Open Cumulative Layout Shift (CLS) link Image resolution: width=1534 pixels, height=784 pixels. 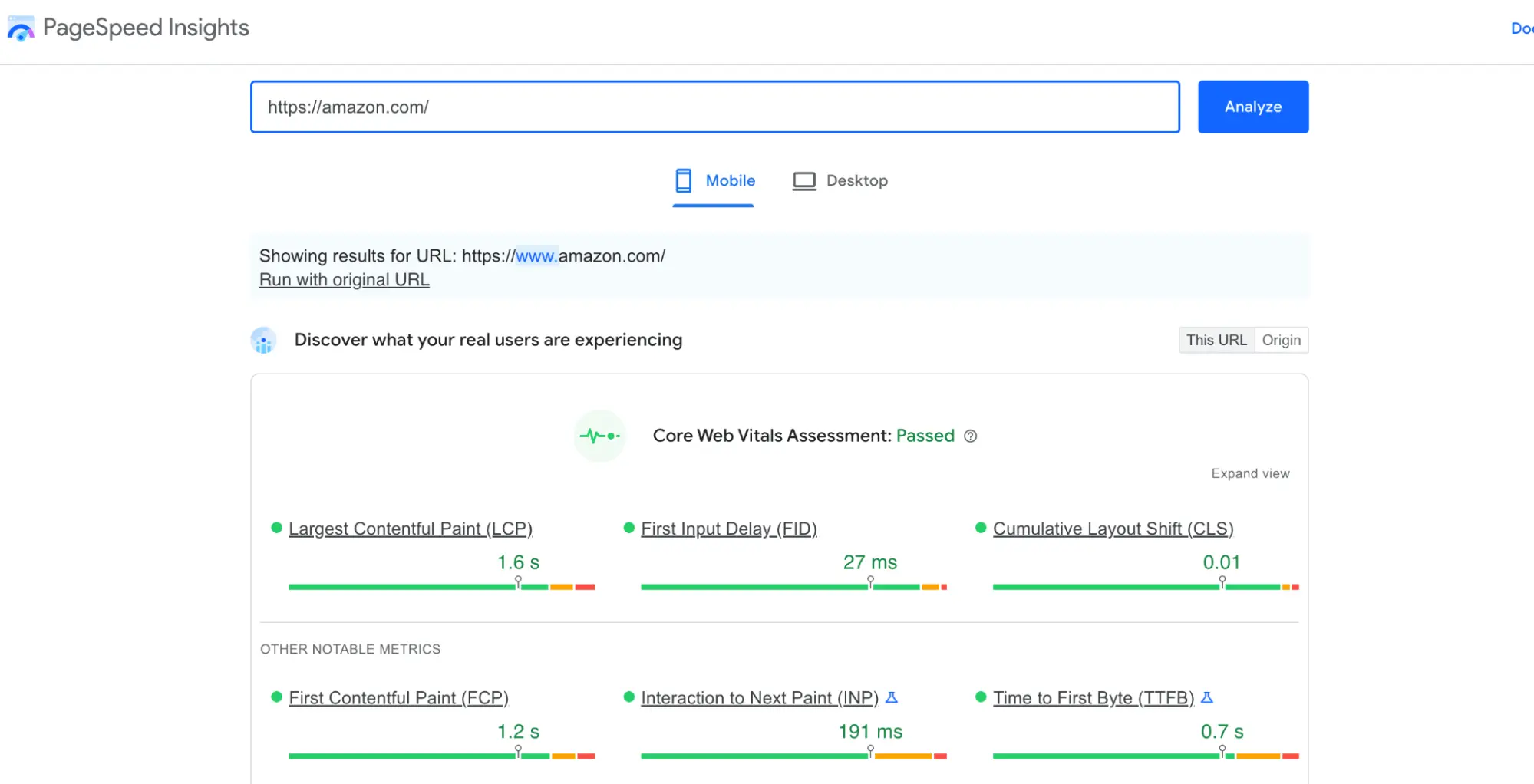point(1113,529)
